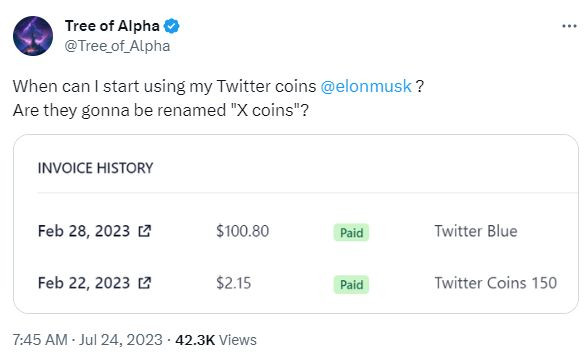This screenshot has width=585, height=360.
Task: Open external link icon beside Feb 28, 2023
Action: [x=144, y=231]
